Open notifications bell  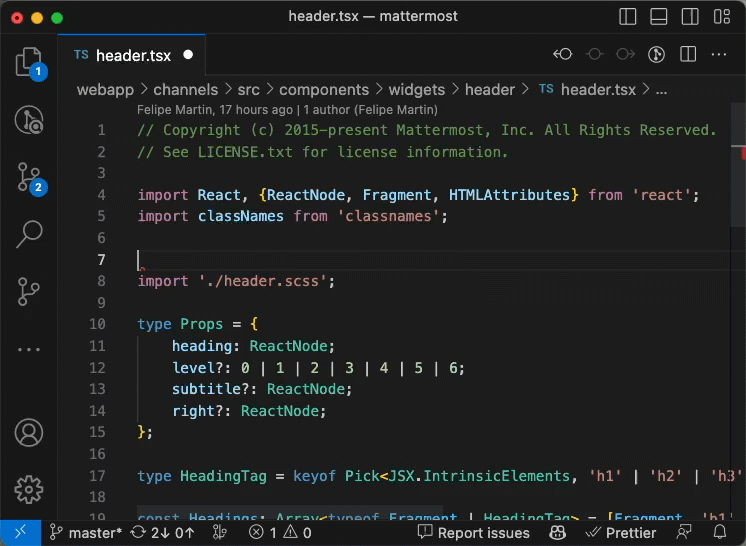tap(720, 533)
